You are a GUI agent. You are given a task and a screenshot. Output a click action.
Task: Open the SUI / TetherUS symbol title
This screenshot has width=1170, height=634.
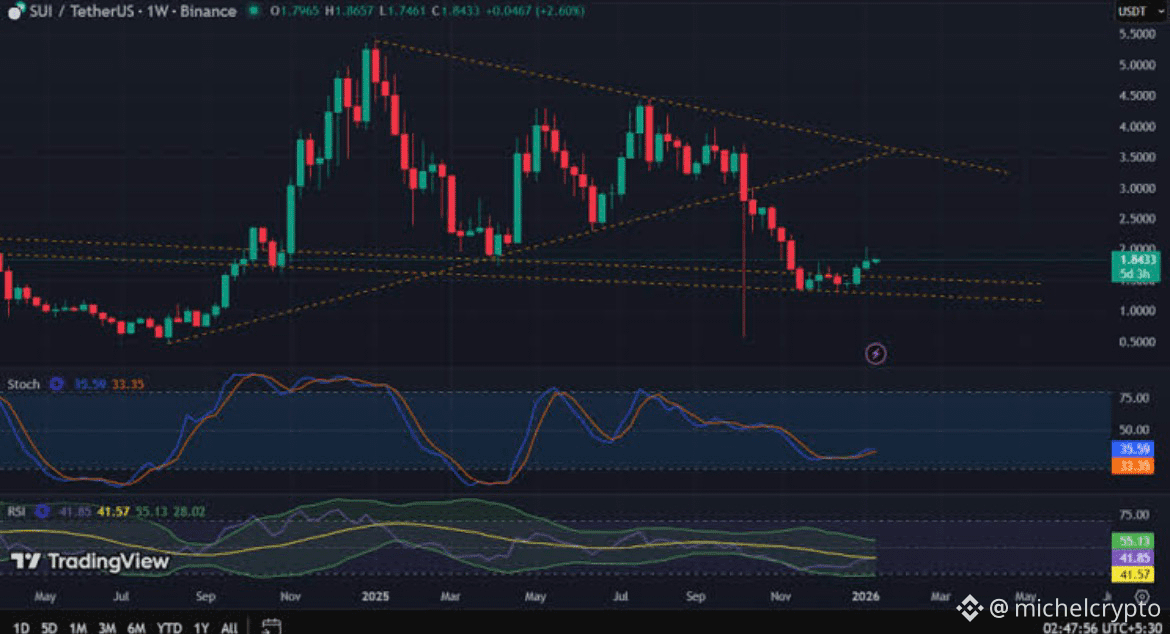(133, 11)
